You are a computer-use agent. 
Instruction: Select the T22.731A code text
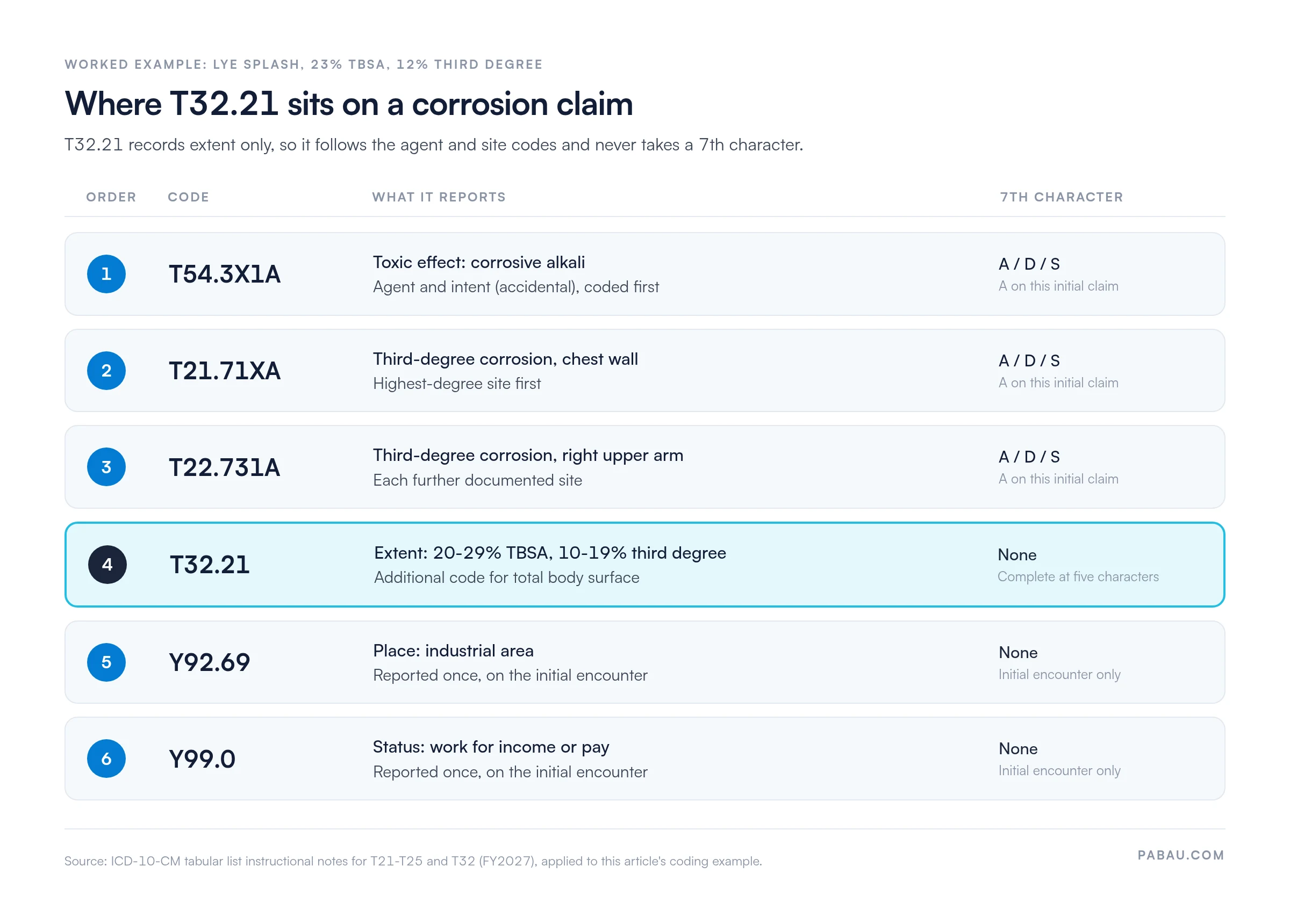tap(225, 467)
